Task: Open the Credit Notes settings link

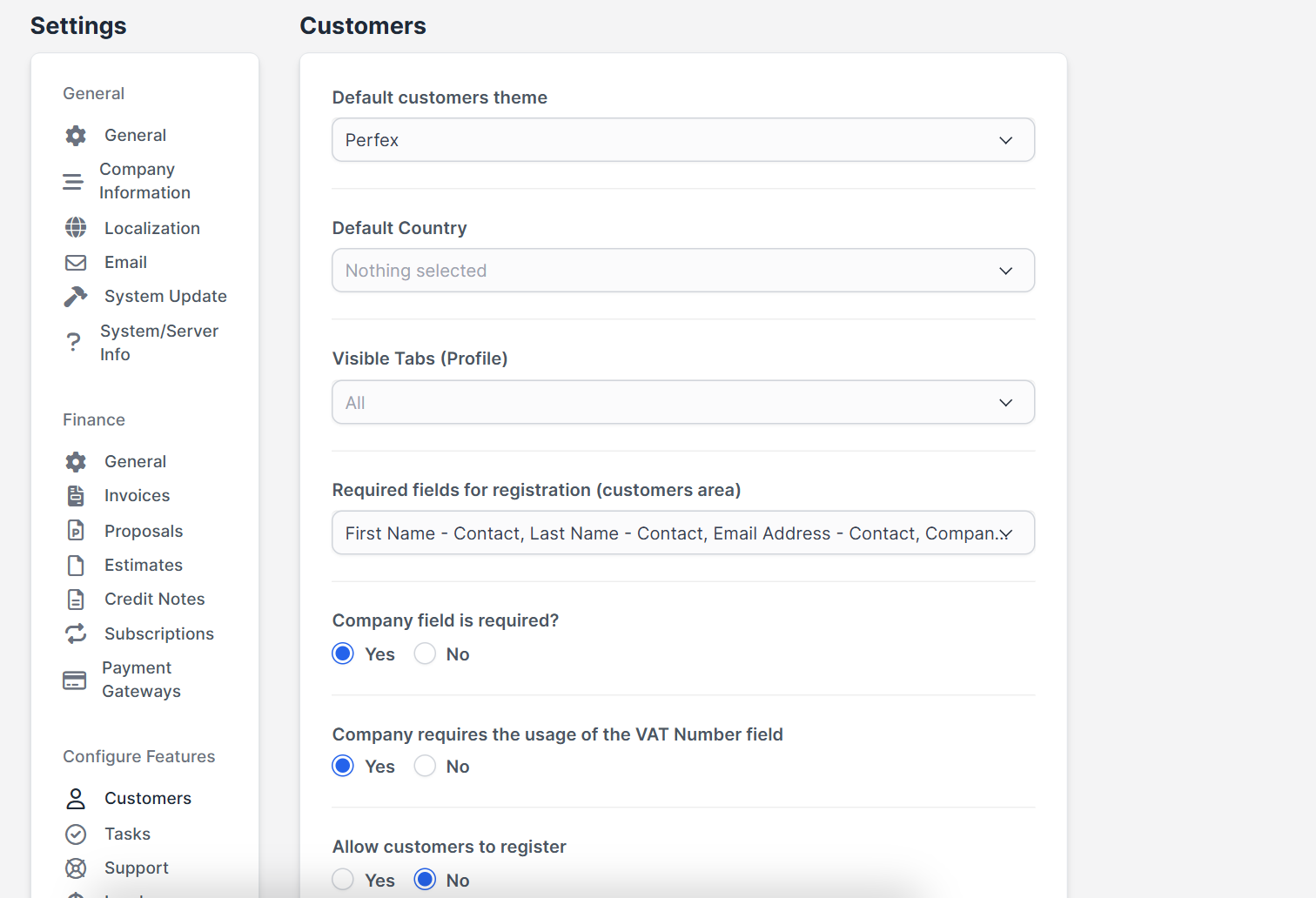Action: pyautogui.click(x=155, y=600)
